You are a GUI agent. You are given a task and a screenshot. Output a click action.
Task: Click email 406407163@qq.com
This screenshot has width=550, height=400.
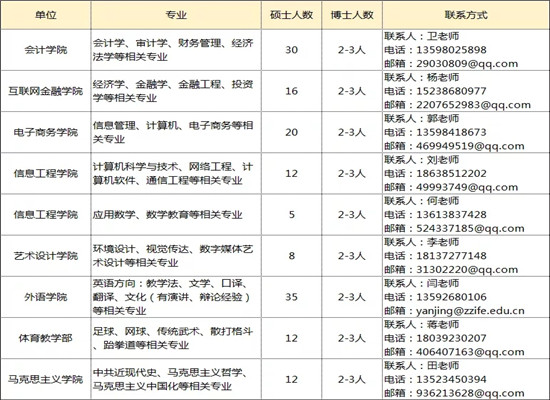[470, 352]
